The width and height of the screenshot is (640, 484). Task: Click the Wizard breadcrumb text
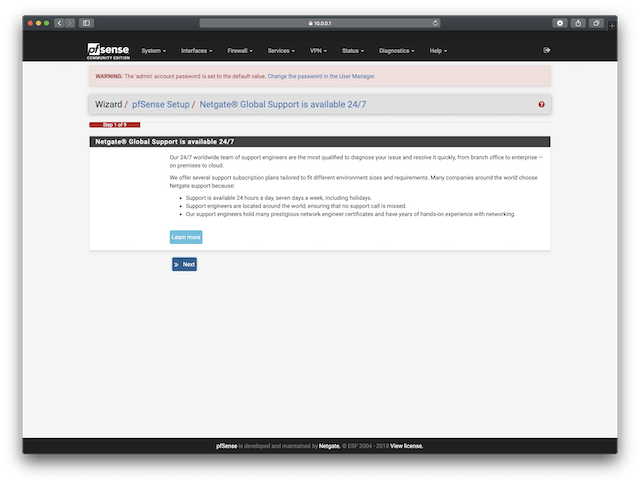(x=109, y=104)
